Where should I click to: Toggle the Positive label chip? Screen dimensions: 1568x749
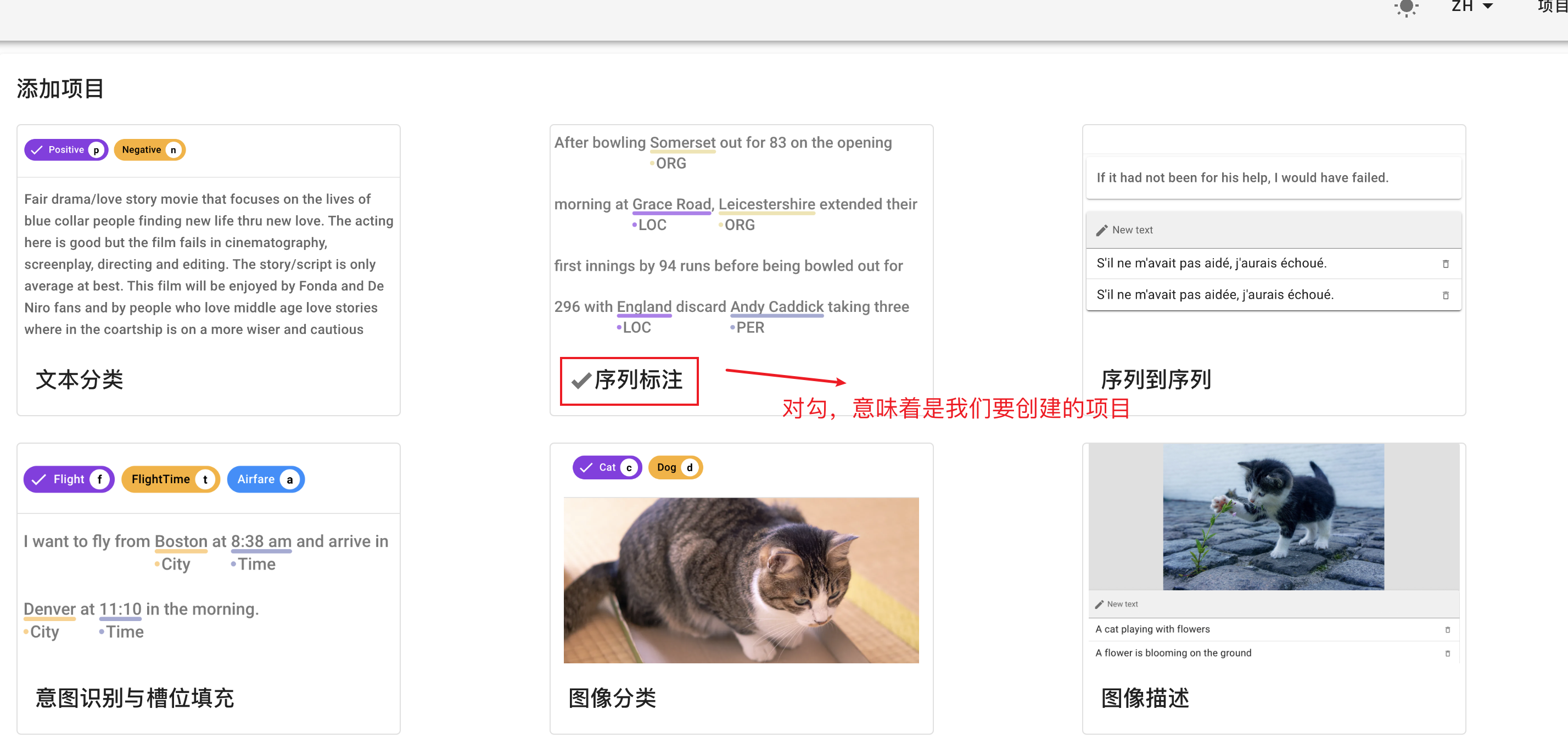coord(66,150)
